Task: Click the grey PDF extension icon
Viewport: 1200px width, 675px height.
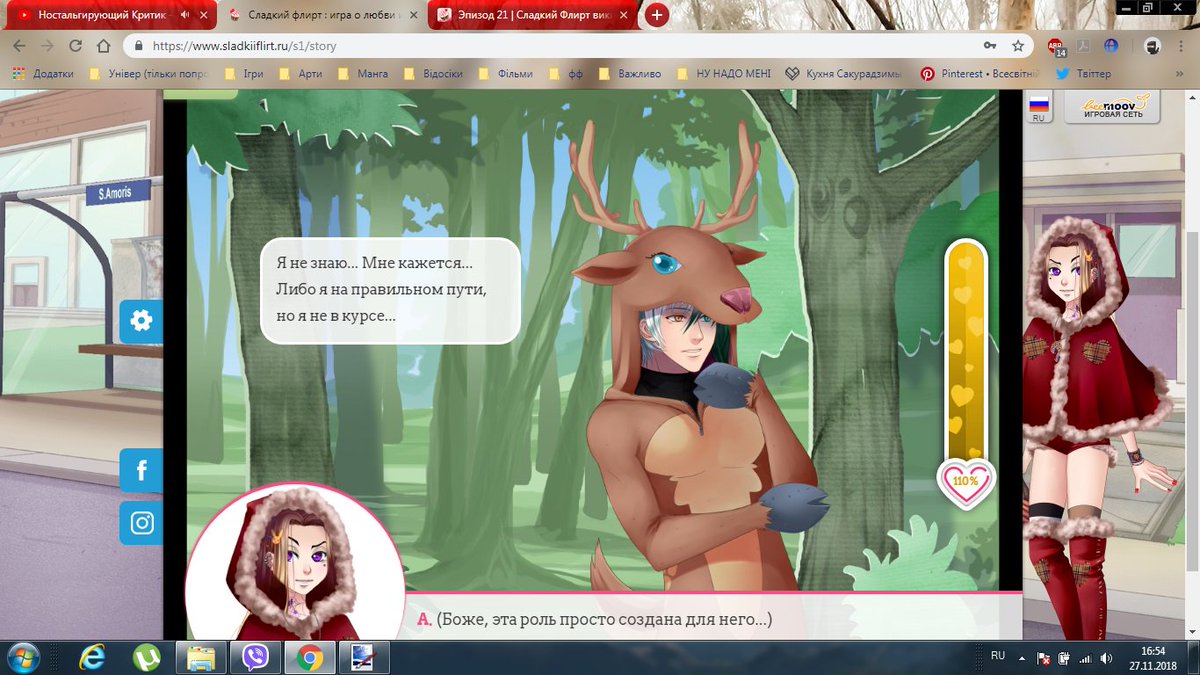Action: pyautogui.click(x=1083, y=46)
